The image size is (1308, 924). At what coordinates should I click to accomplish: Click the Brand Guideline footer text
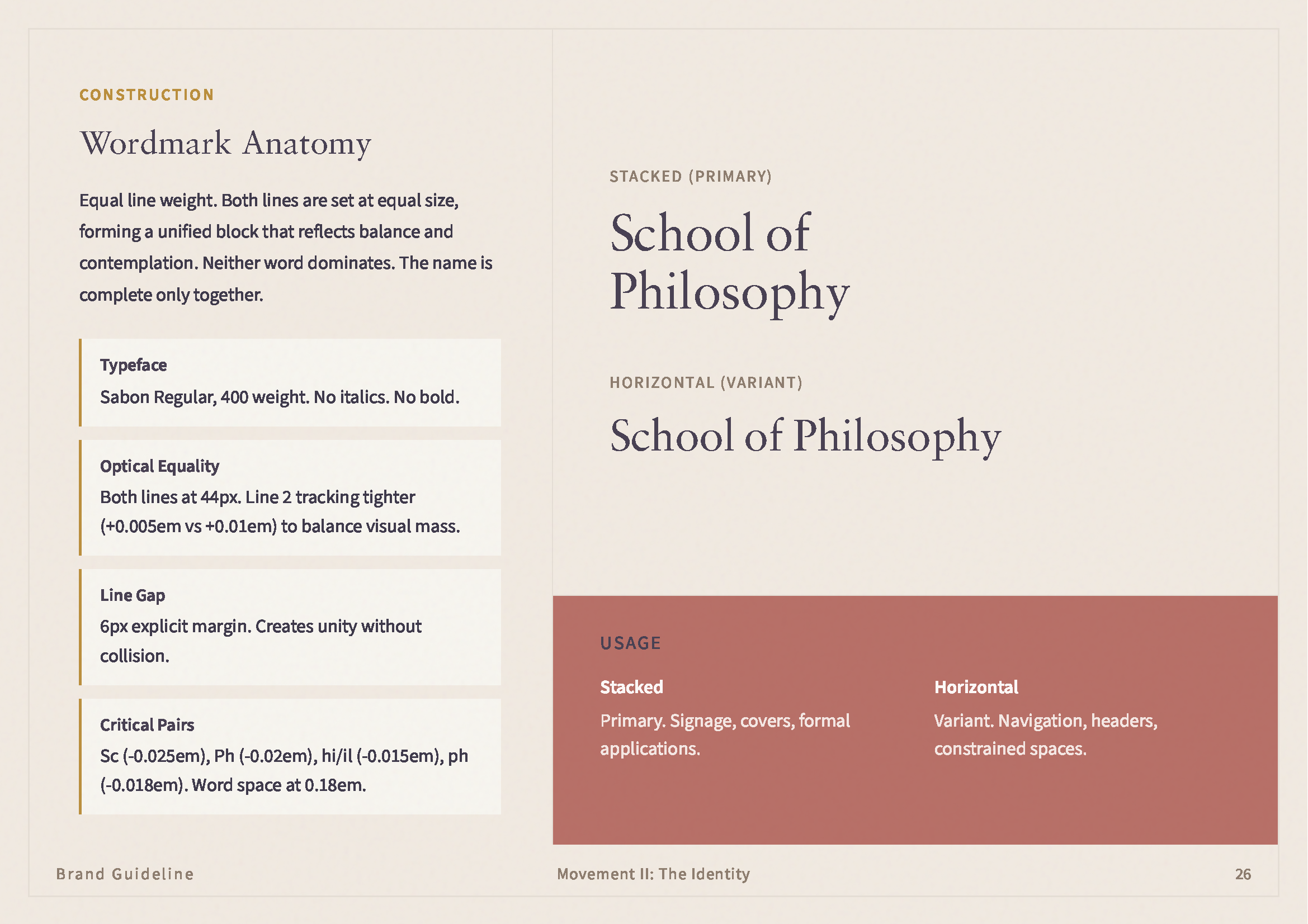tap(125, 874)
